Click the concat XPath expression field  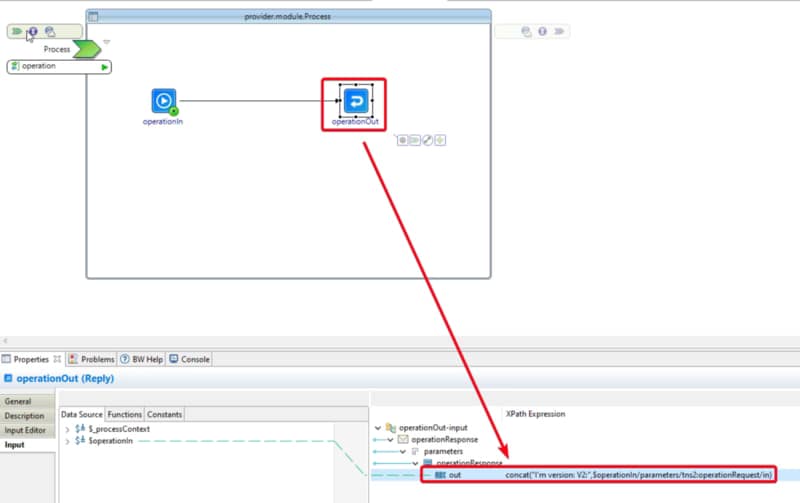[x=638, y=474]
